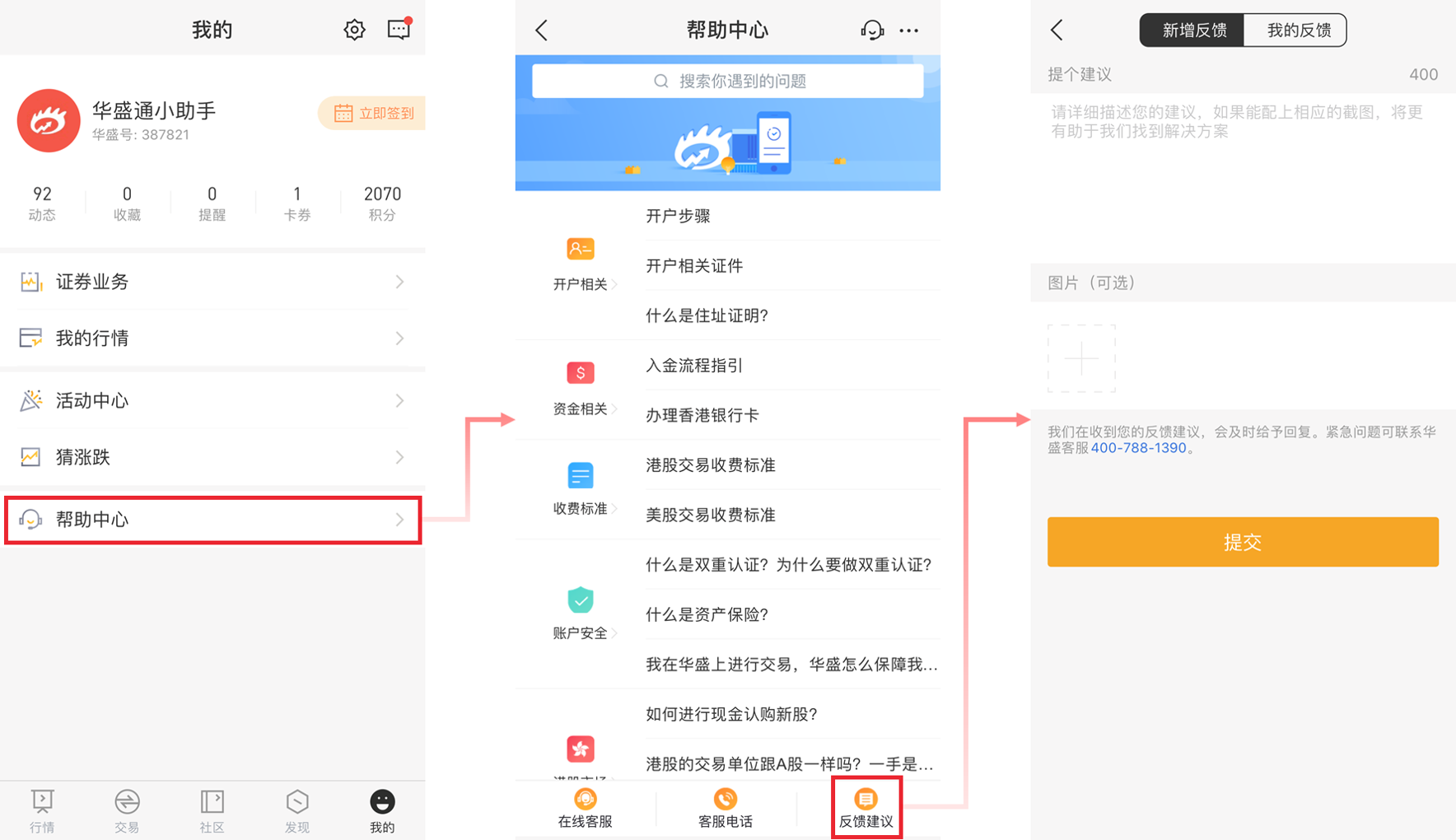
Task: Add a picture with the plus box
Action: (x=1081, y=358)
